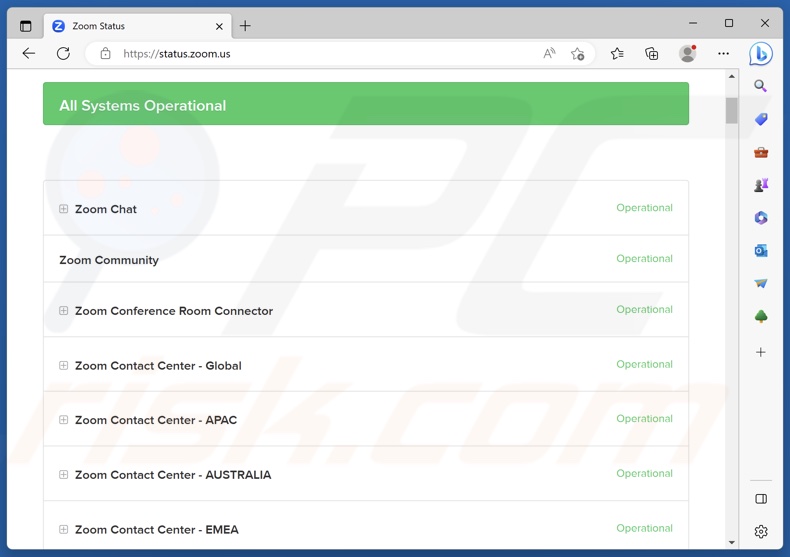Viewport: 790px width, 557px height.
Task: Click the Read aloud icon in address bar
Action: point(549,53)
